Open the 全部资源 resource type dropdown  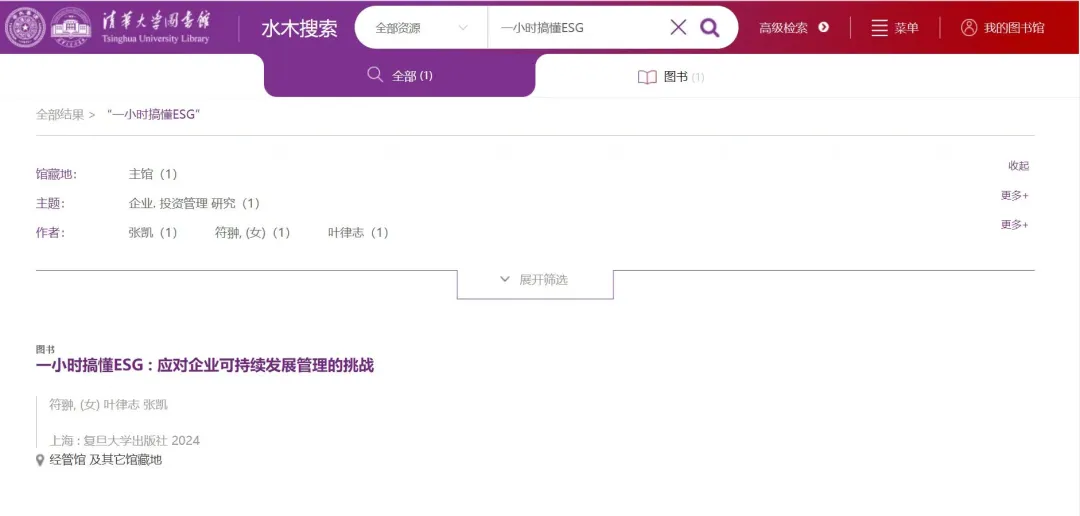[x=421, y=28]
